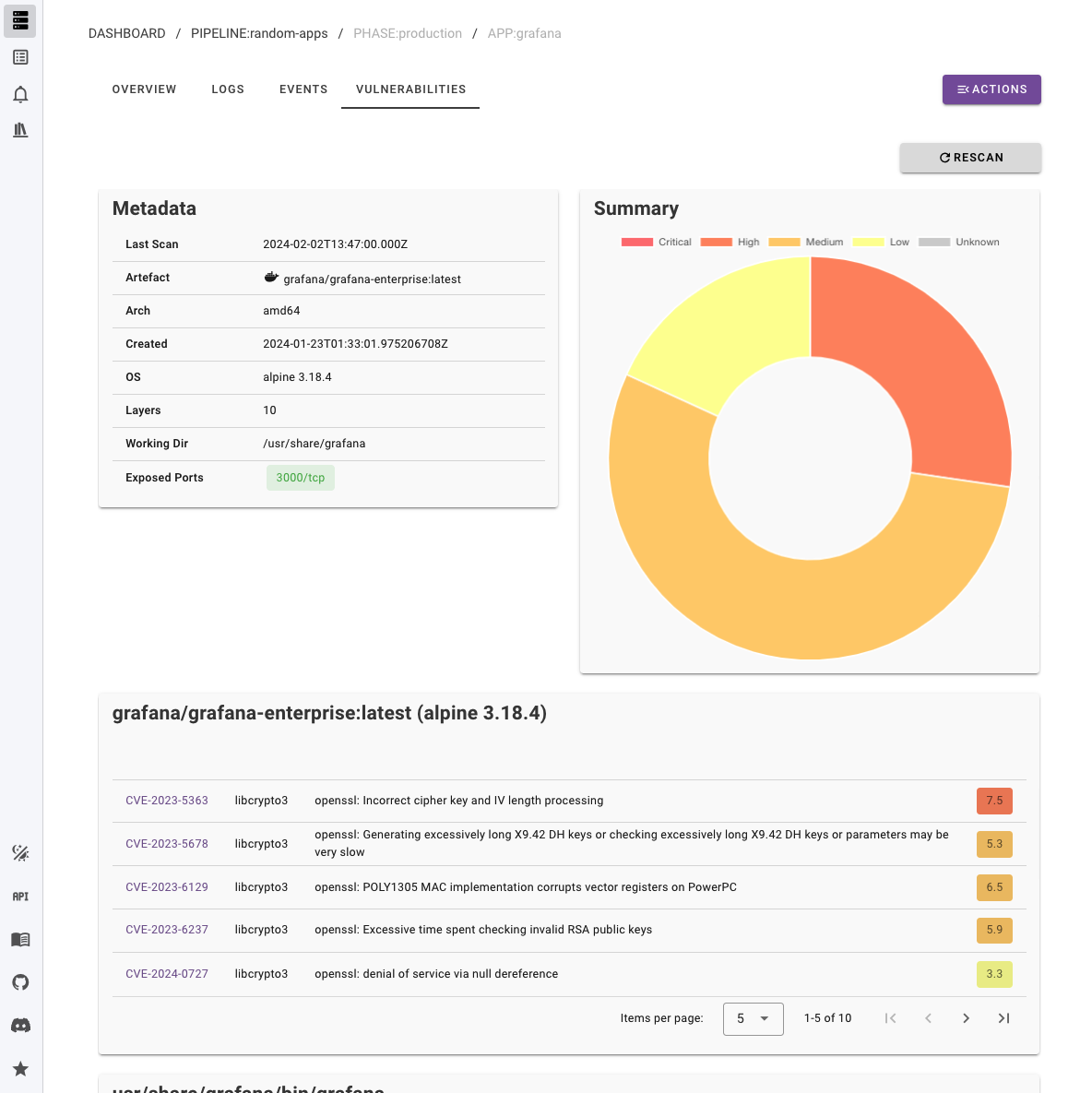Open the documentation open-book icon

coord(20,940)
